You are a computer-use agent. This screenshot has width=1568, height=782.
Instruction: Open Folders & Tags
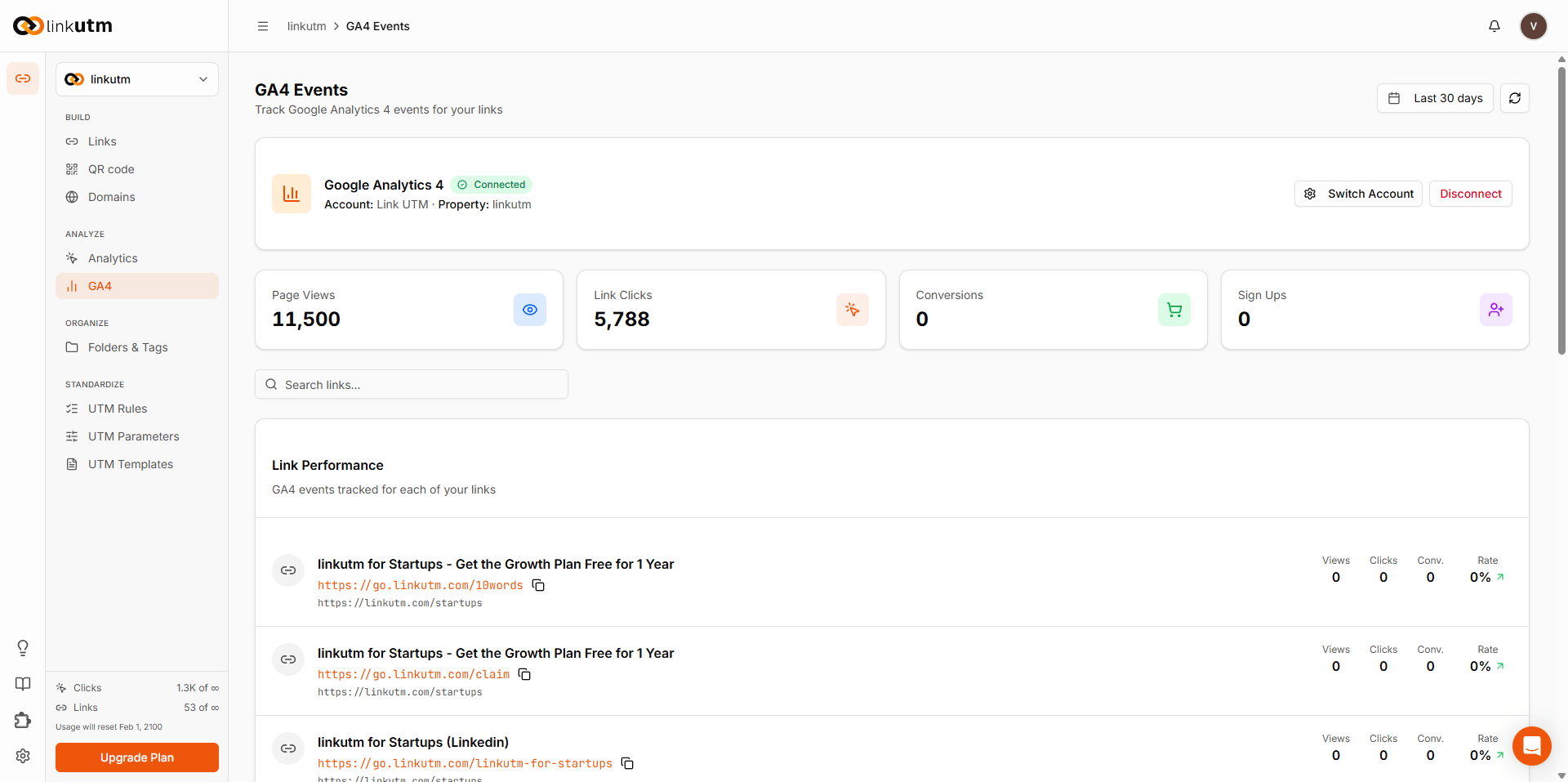click(137, 347)
